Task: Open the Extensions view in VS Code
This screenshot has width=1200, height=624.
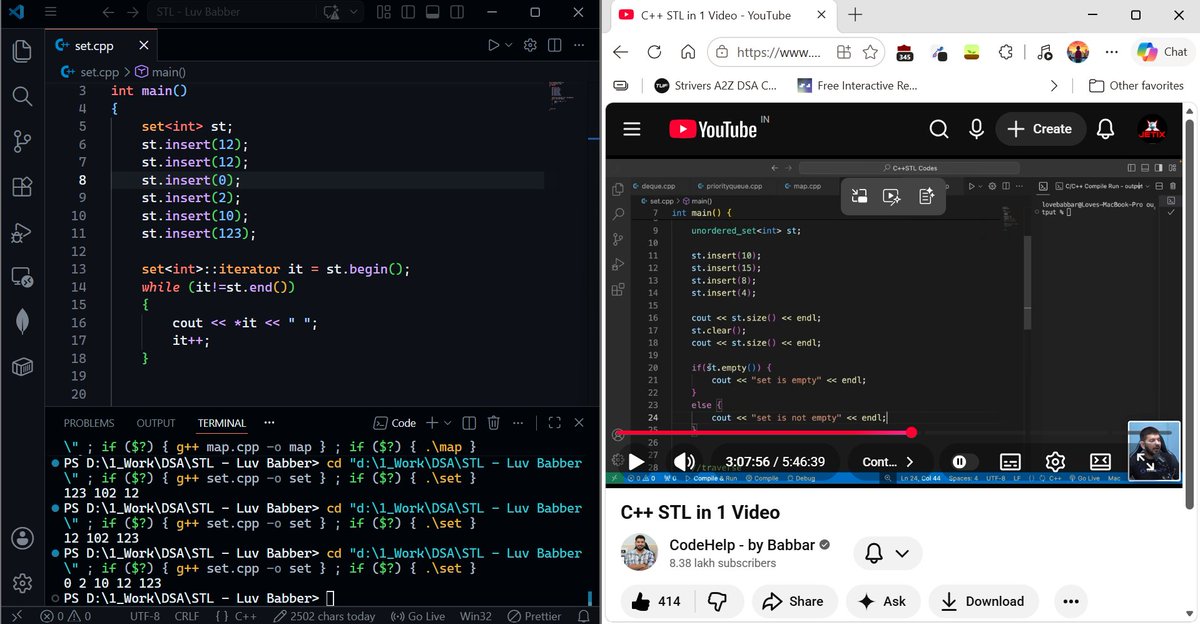Action: (x=22, y=186)
